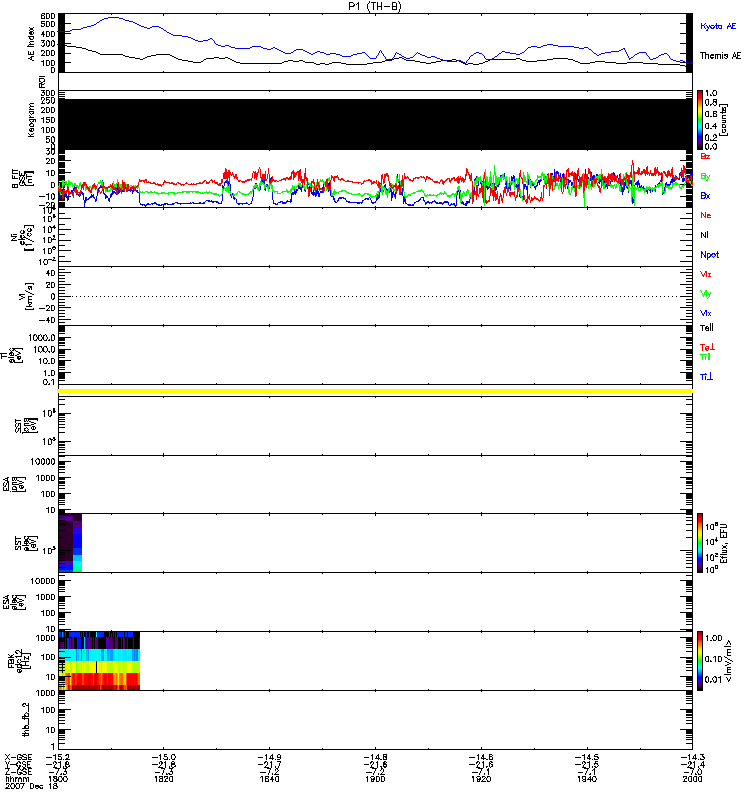Click the <|mV/m|> color bar title
Image resolution: width=750 pixels, height=800 pixels.
[729, 661]
